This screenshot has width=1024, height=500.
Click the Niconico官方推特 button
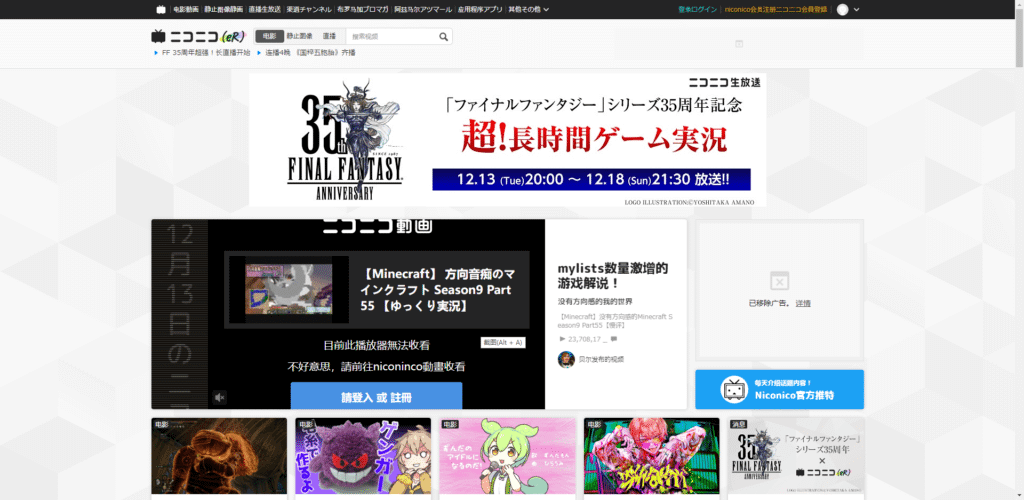[x=779, y=390]
